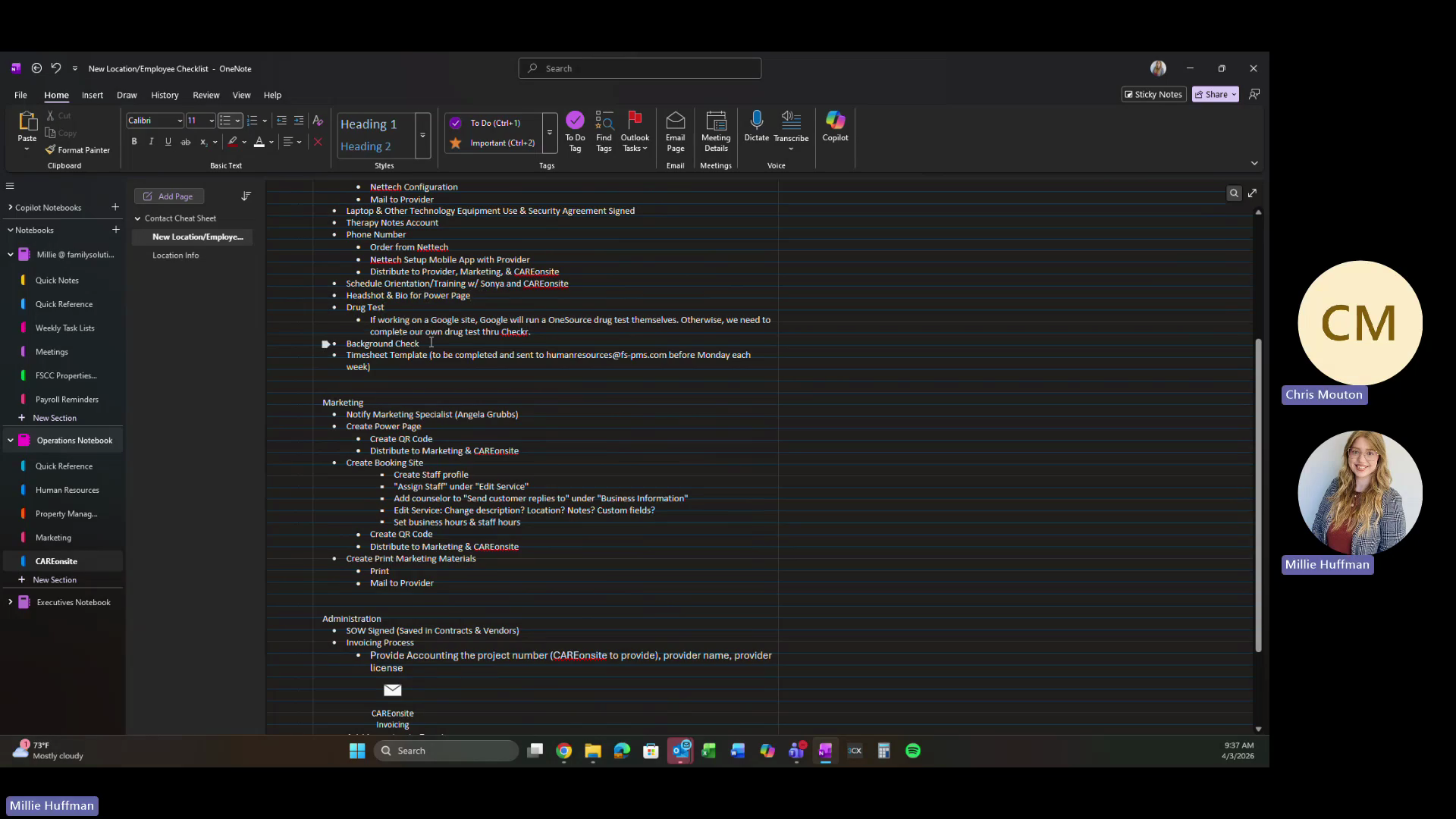Expand Copilot Notebooks section
Viewport: 1456px width, 819px height.
(x=10, y=207)
